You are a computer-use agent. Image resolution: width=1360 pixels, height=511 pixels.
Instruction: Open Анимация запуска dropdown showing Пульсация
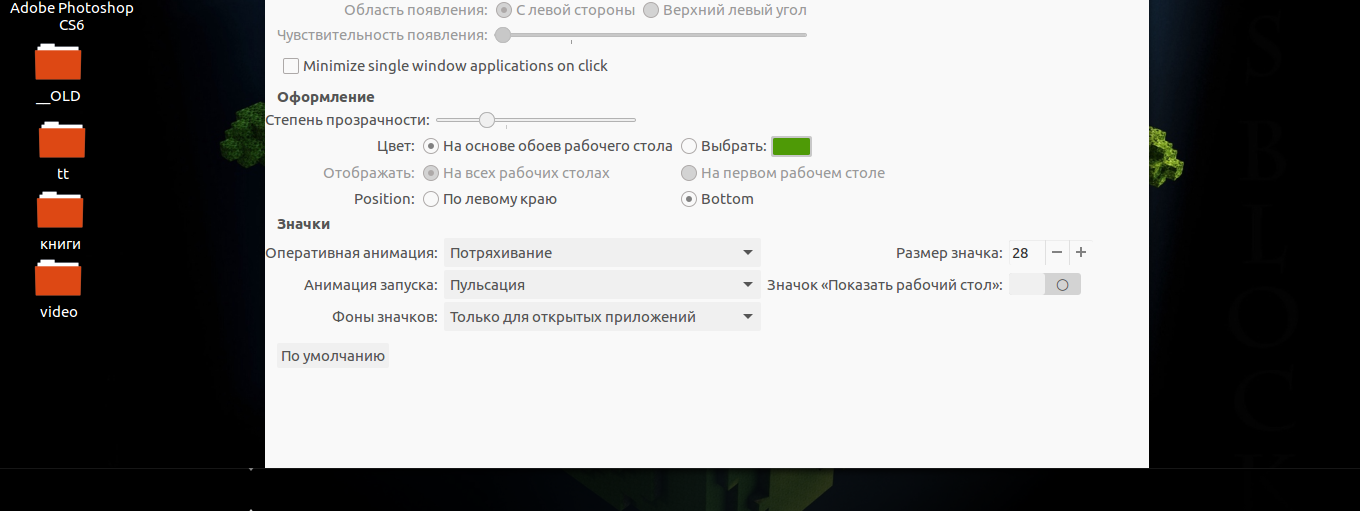602,285
